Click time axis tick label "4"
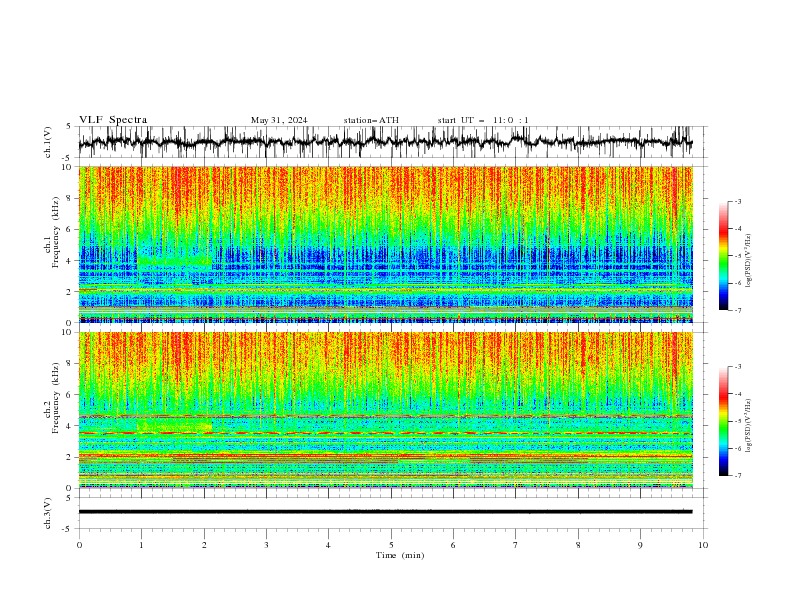The height and width of the screenshot is (612, 792). tap(328, 545)
